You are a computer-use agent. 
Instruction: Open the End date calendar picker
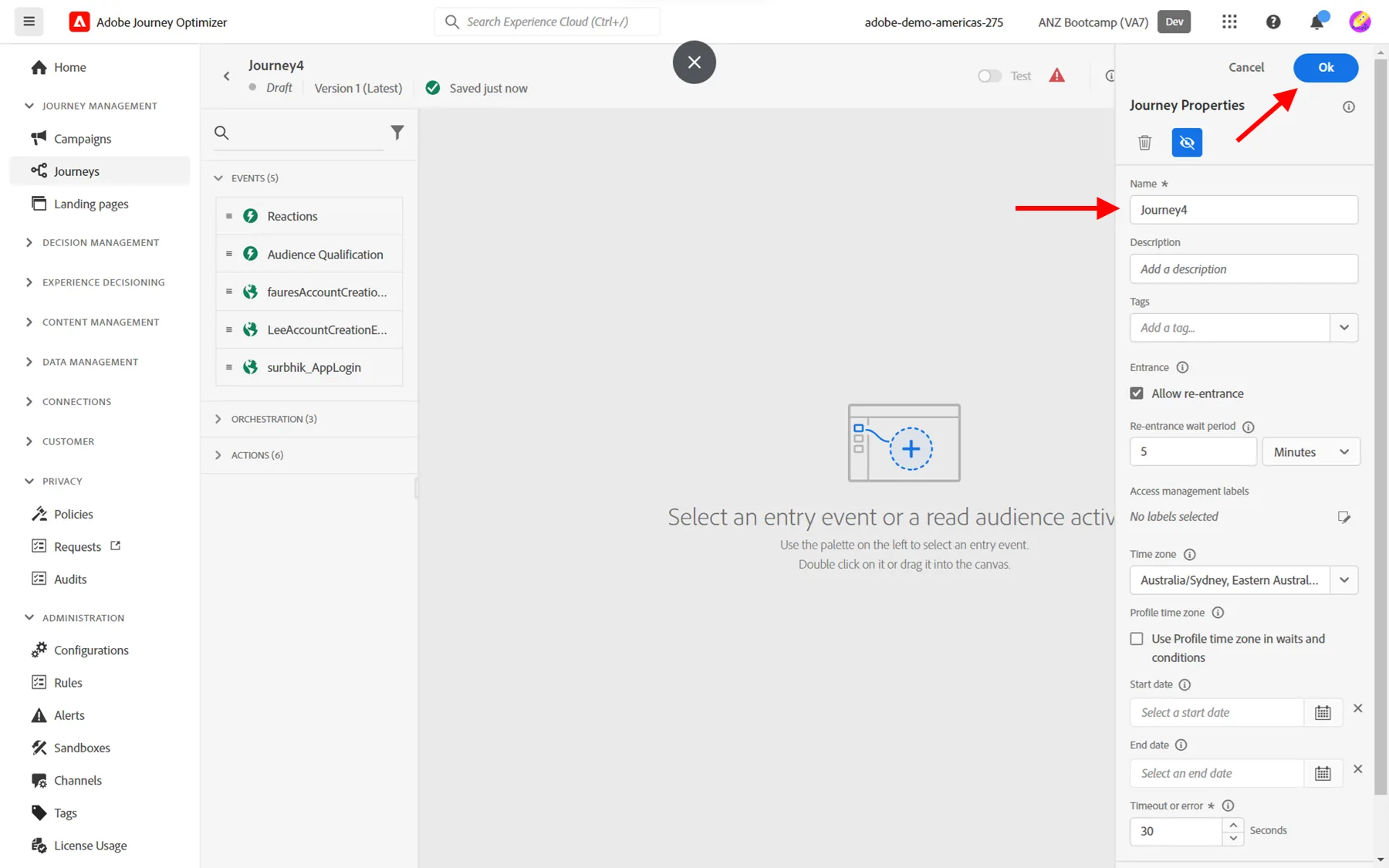pos(1323,773)
